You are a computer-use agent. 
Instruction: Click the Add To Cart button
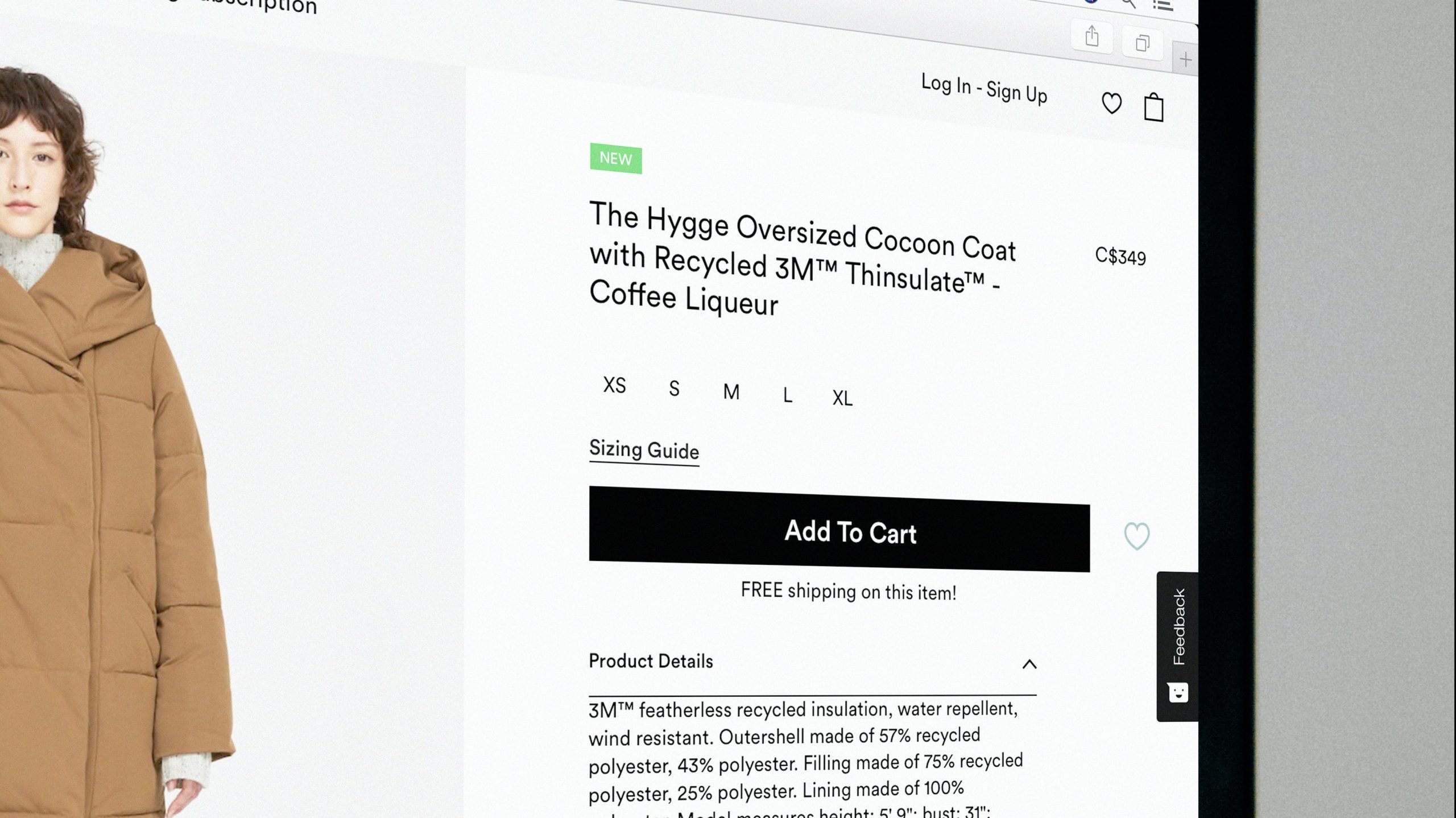pos(839,529)
